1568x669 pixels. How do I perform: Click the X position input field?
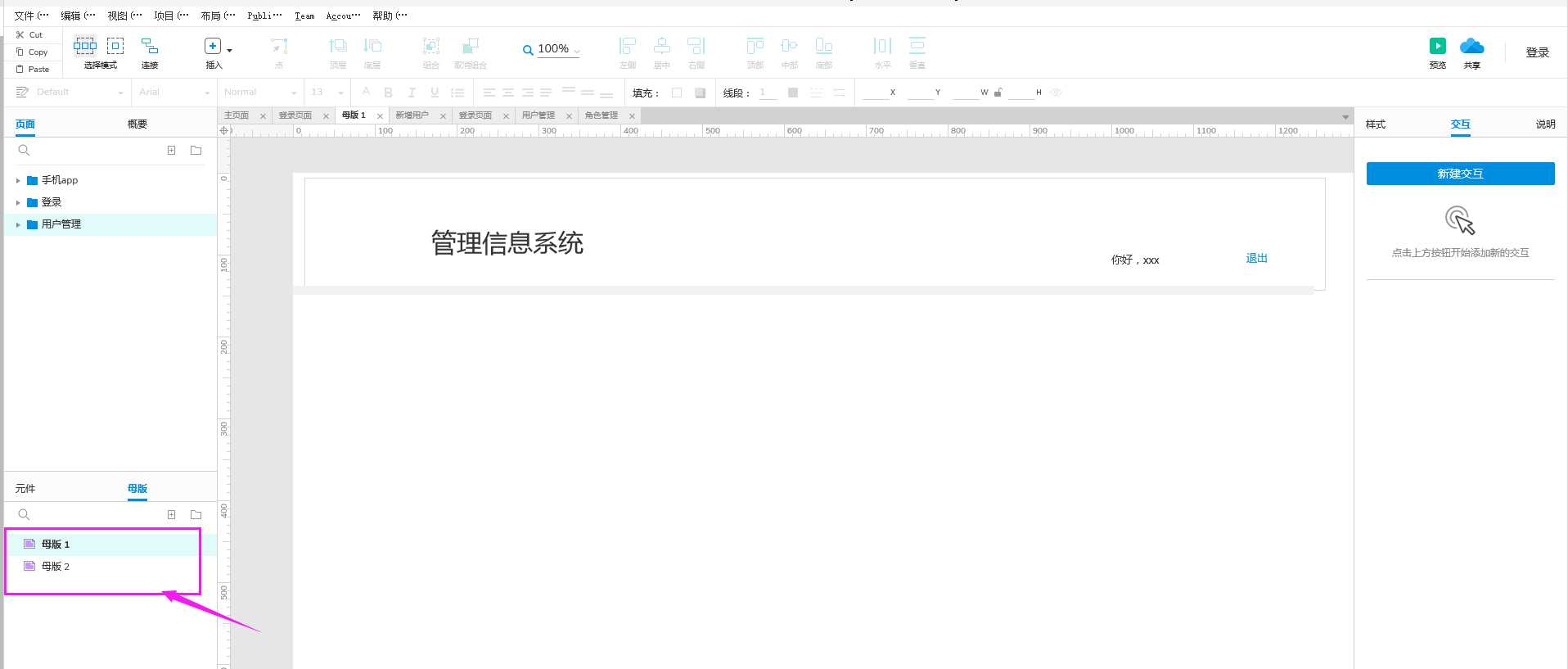876,93
